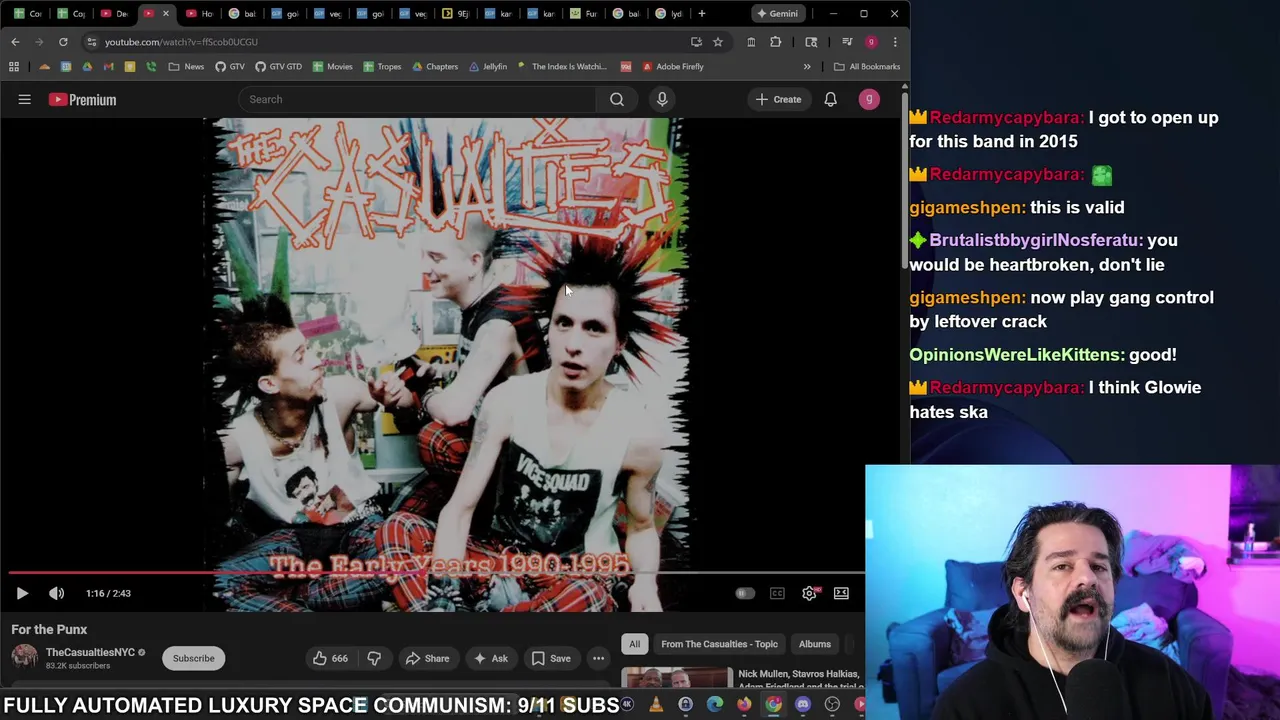
Task: Select the Albums filter chip
Action: tap(814, 644)
